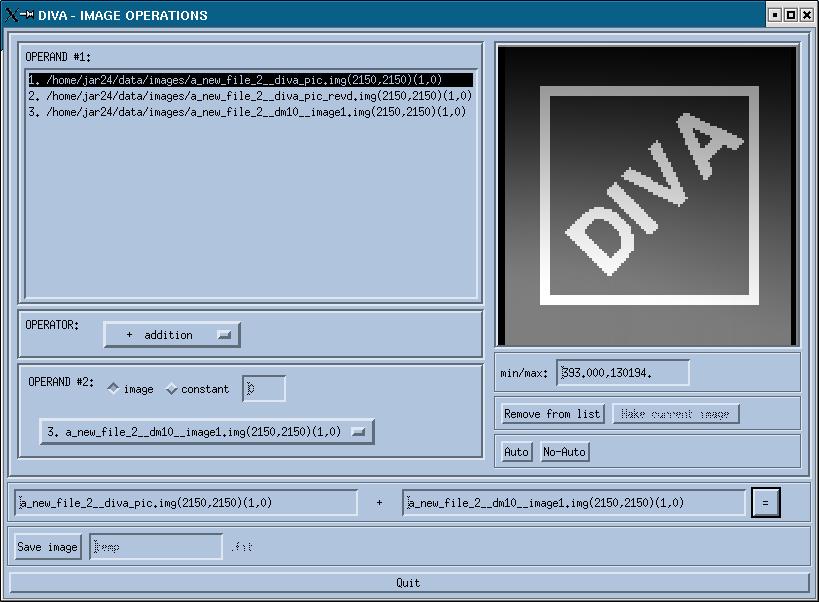The image size is (819, 602).
Task: Click the equals button to compute
Action: coord(765,503)
